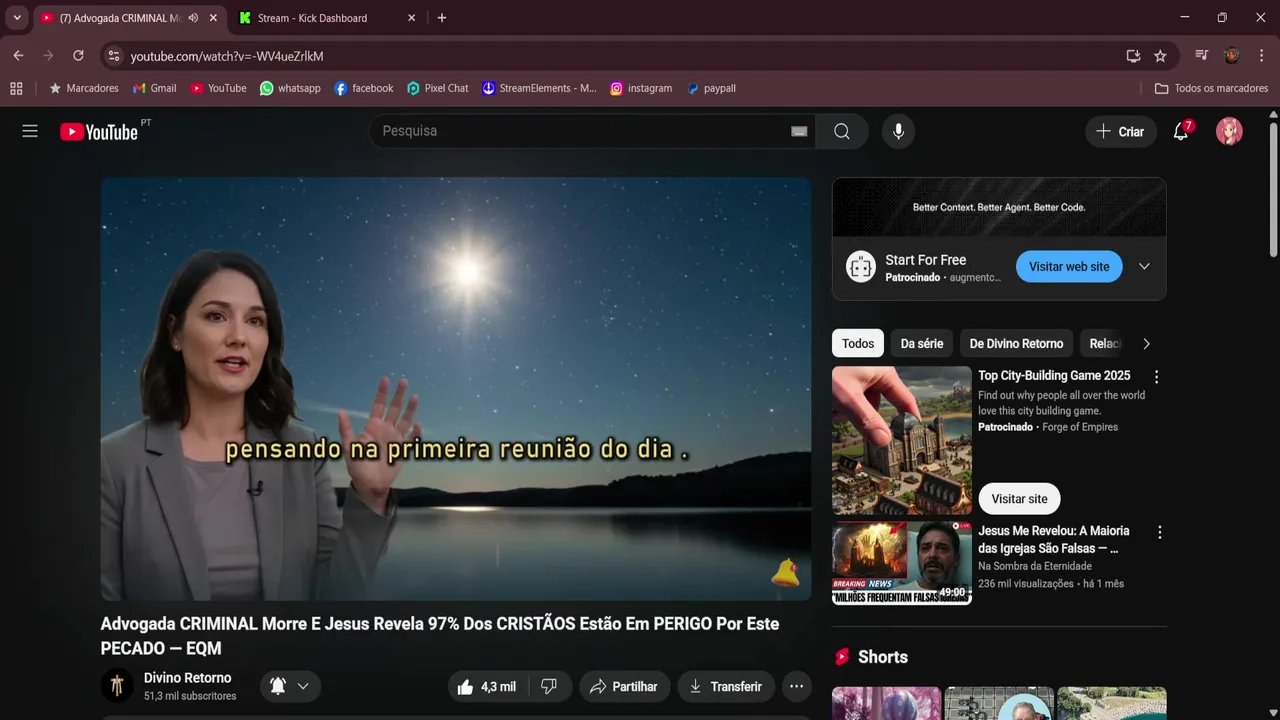Viewport: 1280px width, 720px height.
Task: Open notifications bell with 7 badge
Action: 1181,131
